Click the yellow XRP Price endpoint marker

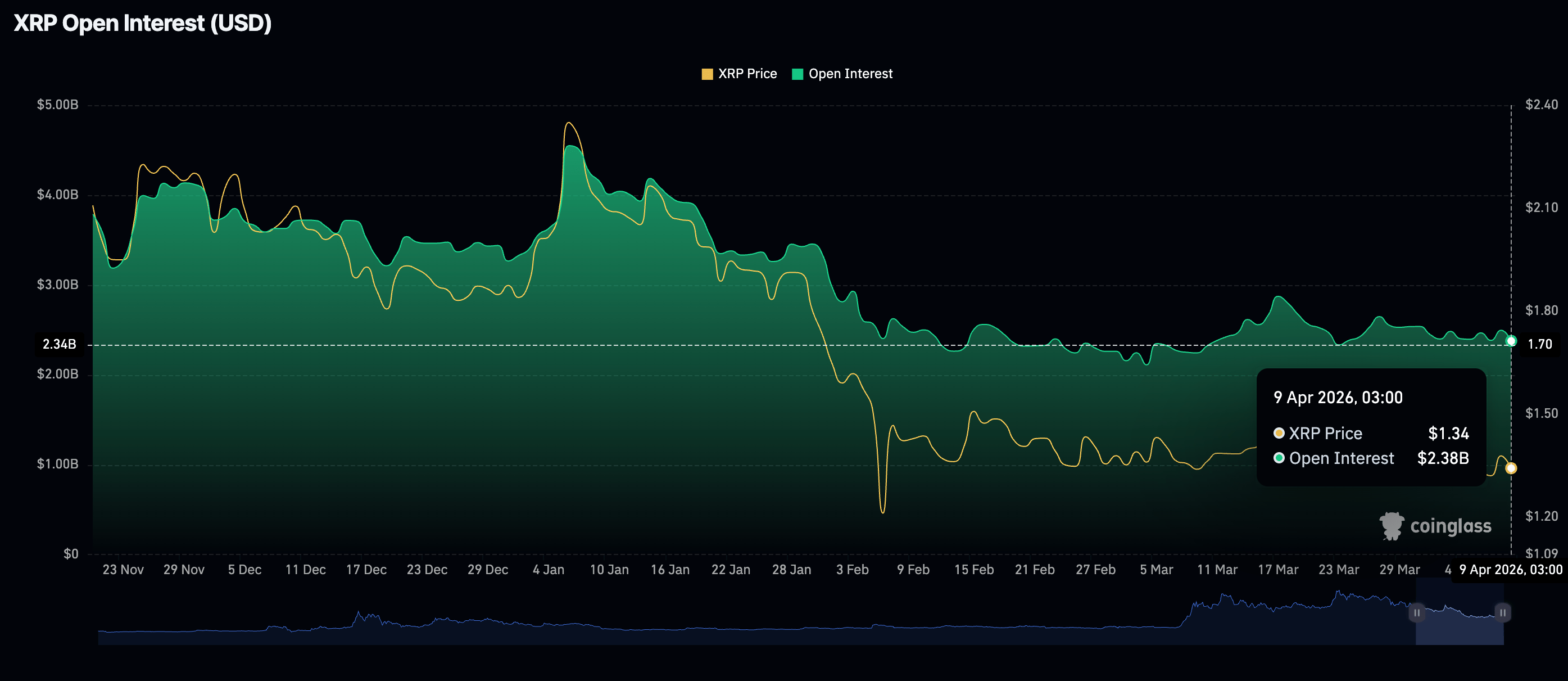[x=1511, y=468]
